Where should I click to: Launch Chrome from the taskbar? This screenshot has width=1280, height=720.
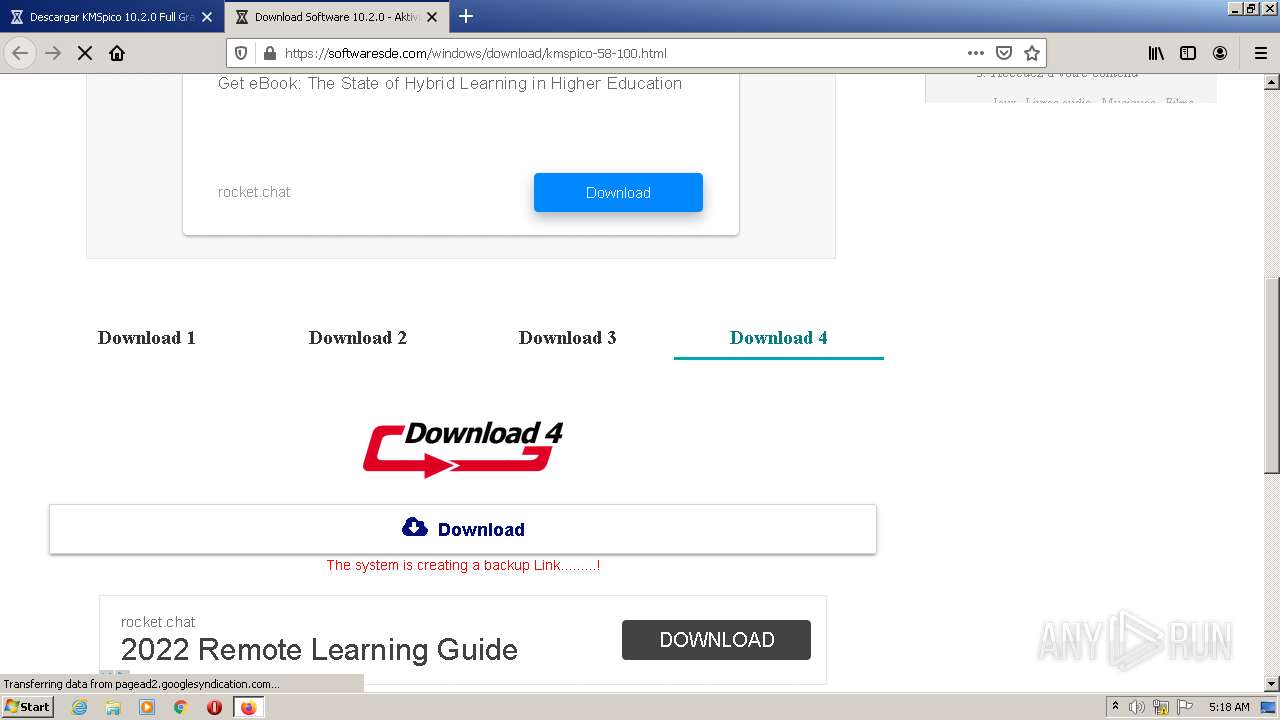tap(181, 707)
